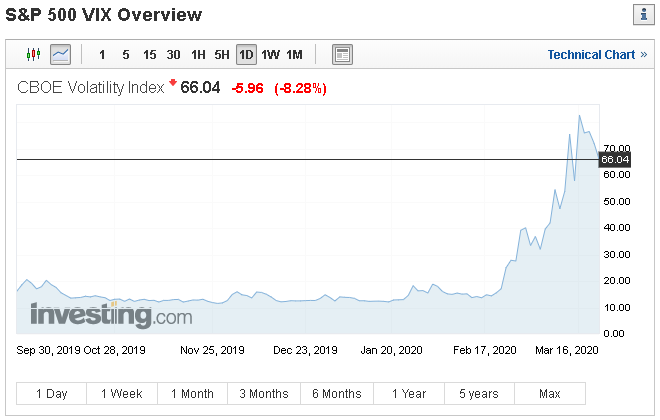This screenshot has width=660, height=420.
Task: Select the 1D interval button
Action: tap(246, 55)
